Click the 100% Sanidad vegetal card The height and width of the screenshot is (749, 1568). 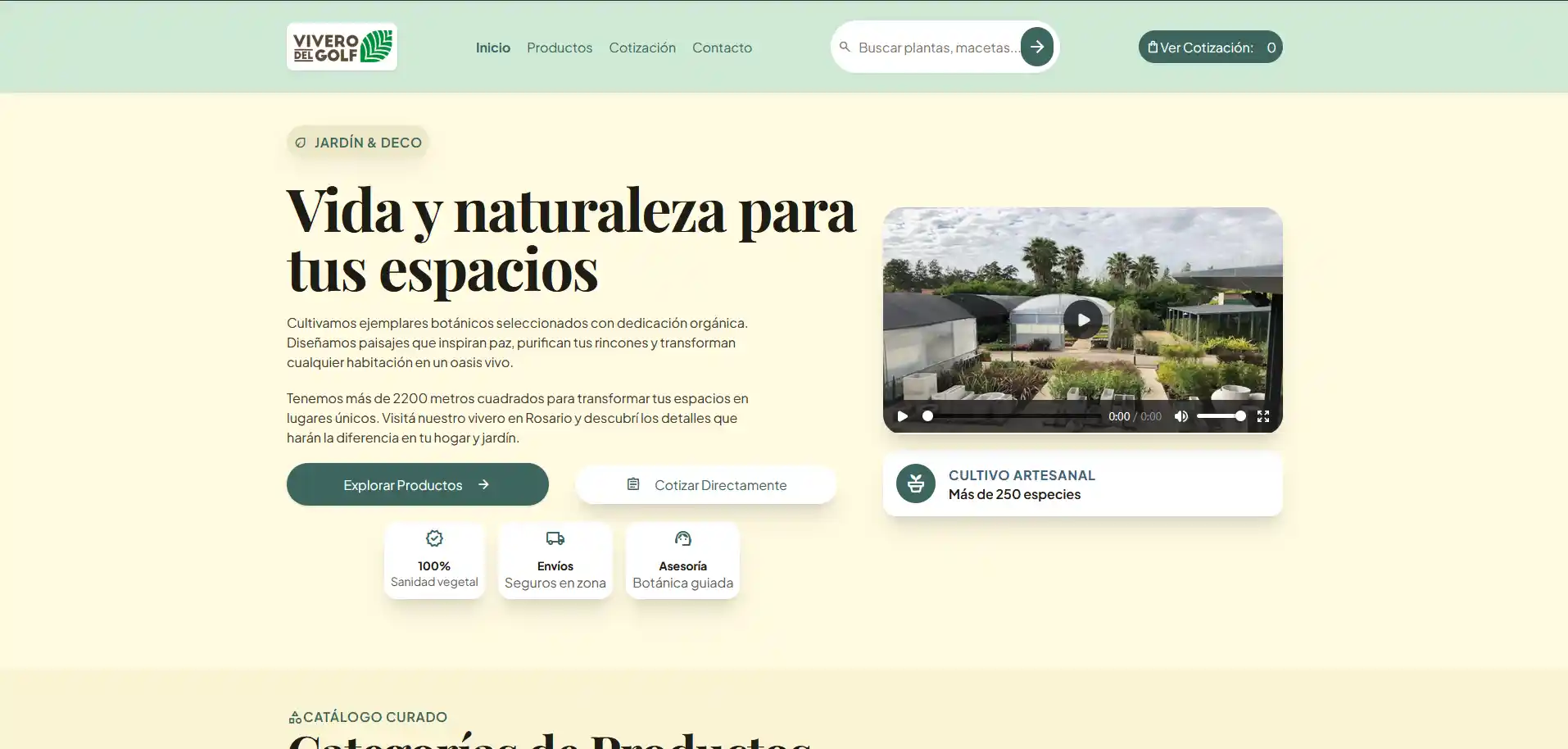(434, 561)
